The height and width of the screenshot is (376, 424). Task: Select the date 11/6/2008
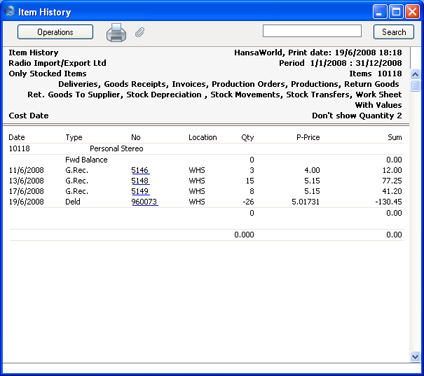26,170
